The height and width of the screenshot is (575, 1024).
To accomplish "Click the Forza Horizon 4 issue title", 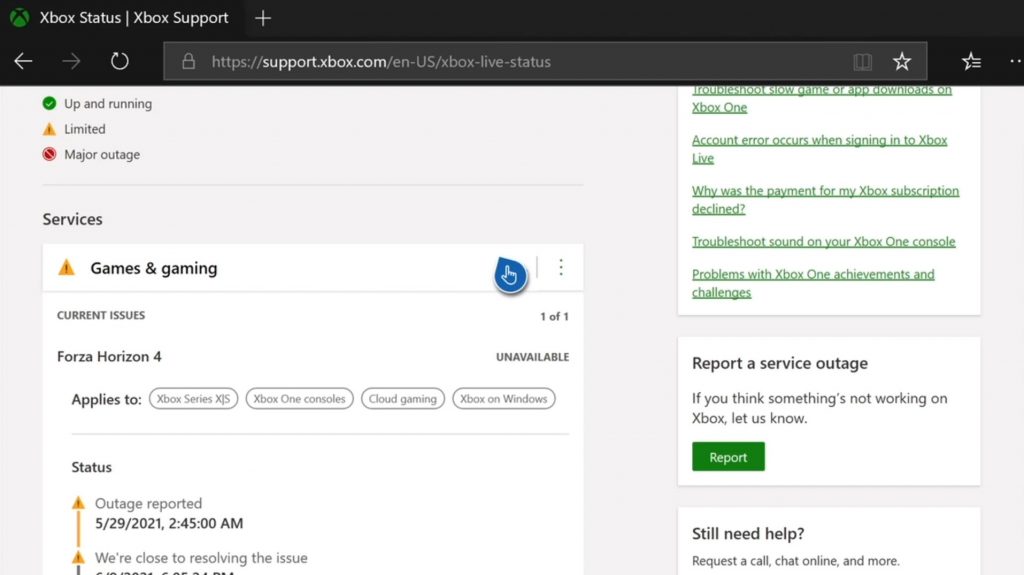I will coord(109,357).
